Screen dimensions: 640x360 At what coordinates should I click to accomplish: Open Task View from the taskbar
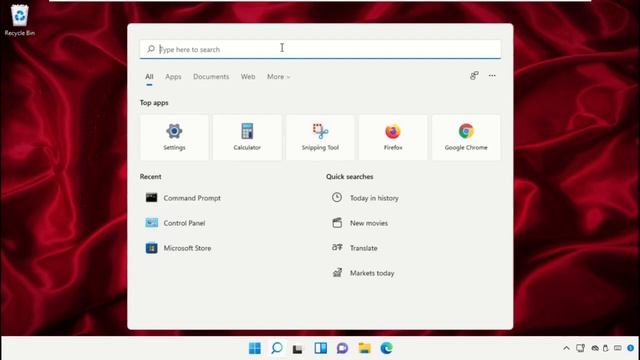click(x=298, y=349)
